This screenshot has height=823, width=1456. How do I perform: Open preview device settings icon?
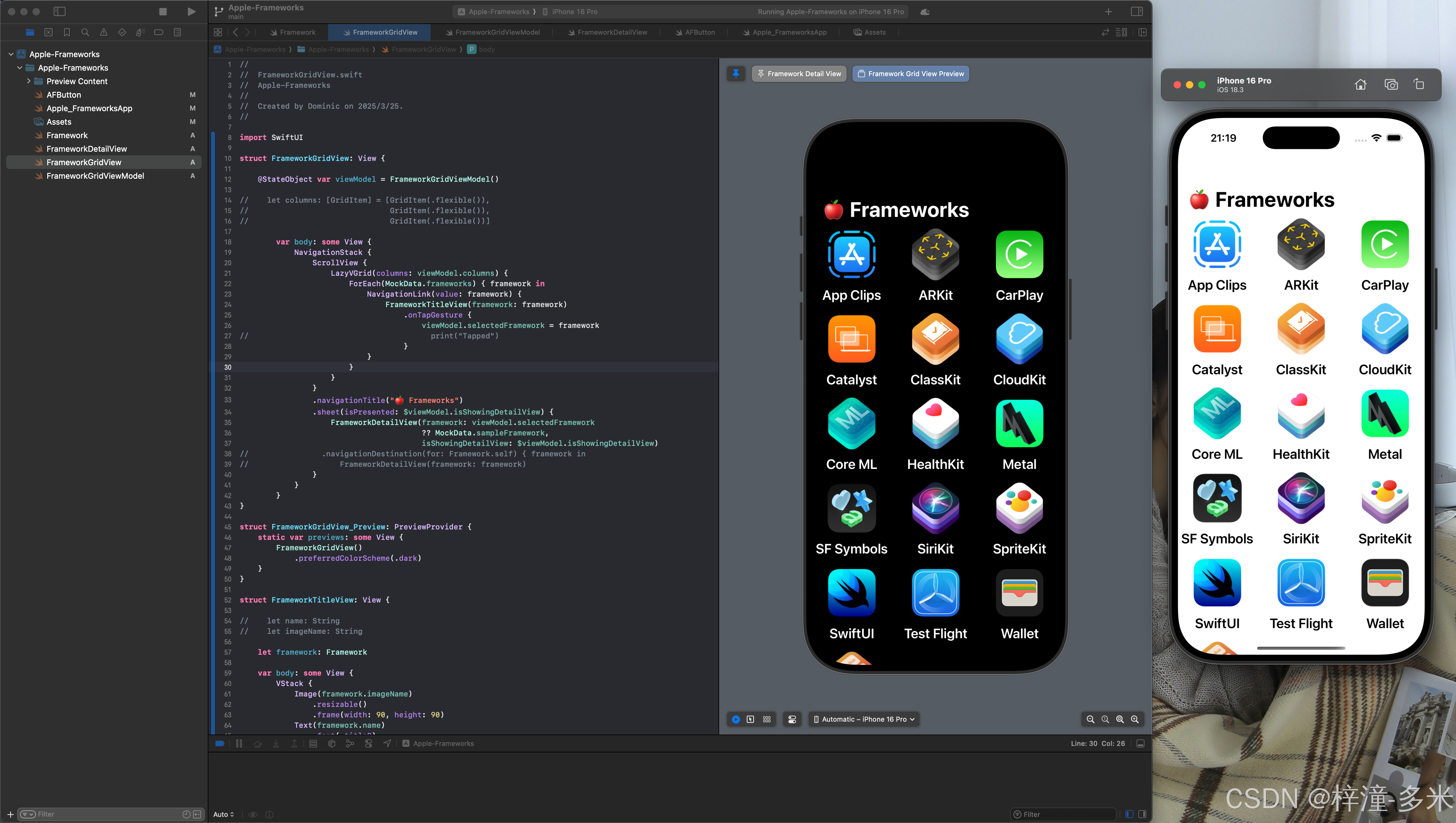point(792,719)
